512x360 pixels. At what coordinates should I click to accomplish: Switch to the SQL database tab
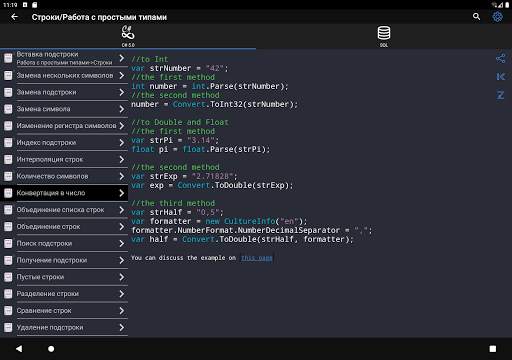(x=384, y=36)
